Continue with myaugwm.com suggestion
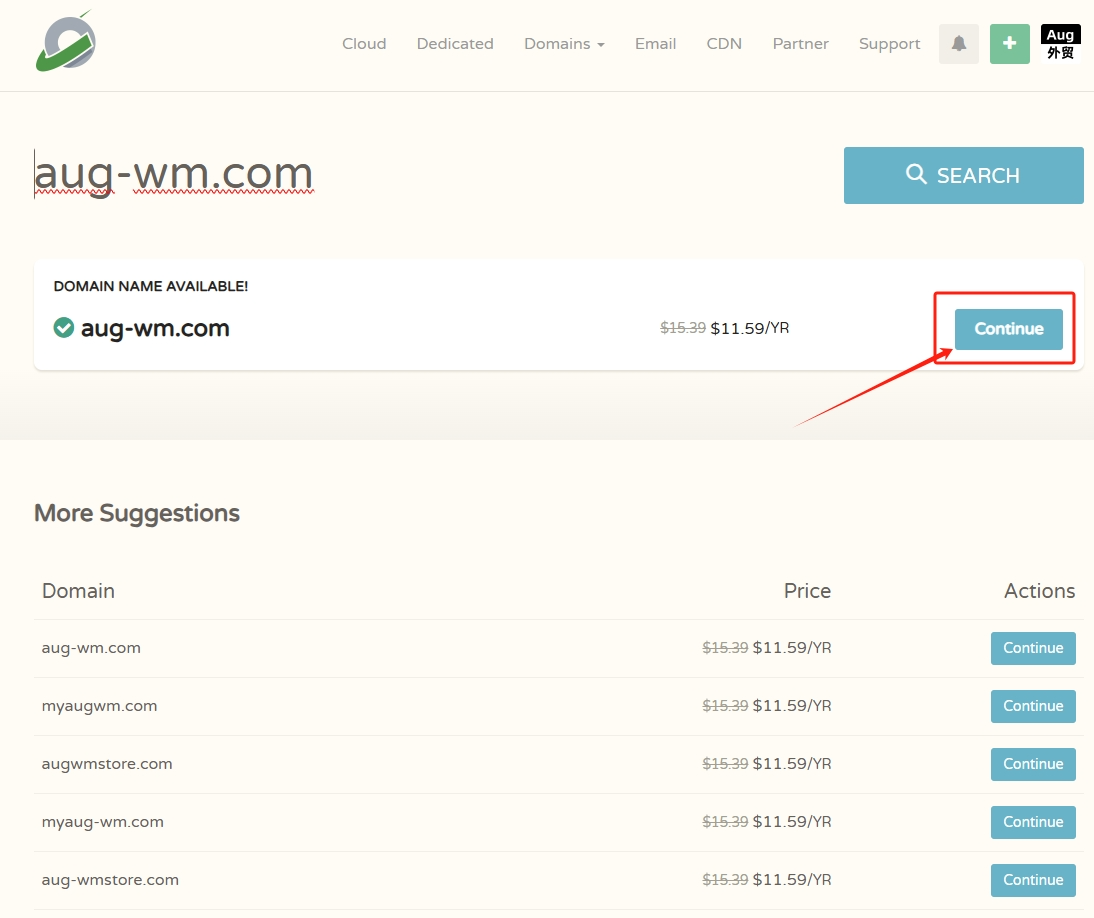This screenshot has height=918, width=1094. (x=1032, y=706)
